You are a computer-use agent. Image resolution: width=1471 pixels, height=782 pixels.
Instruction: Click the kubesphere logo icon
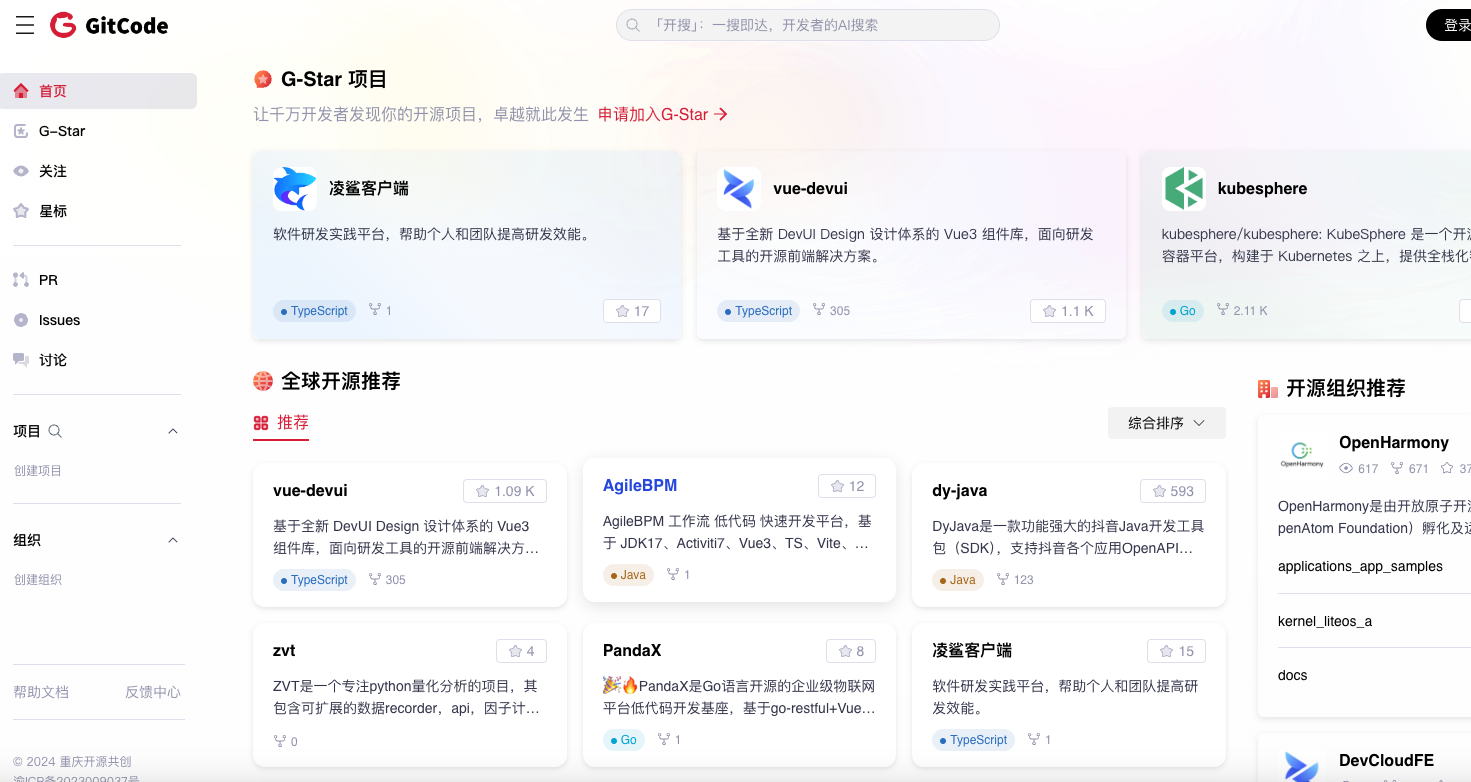pyautogui.click(x=1184, y=188)
